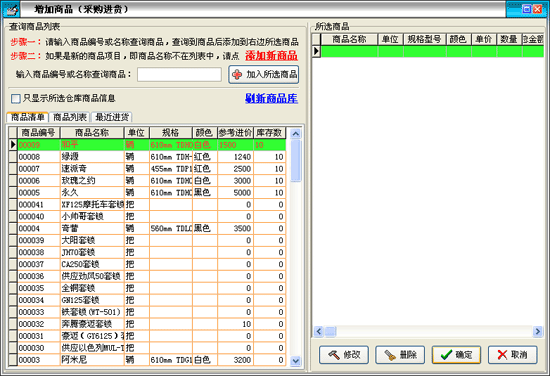The image size is (550, 376).
Task: Click the red X icon on 取消
Action: point(502,355)
